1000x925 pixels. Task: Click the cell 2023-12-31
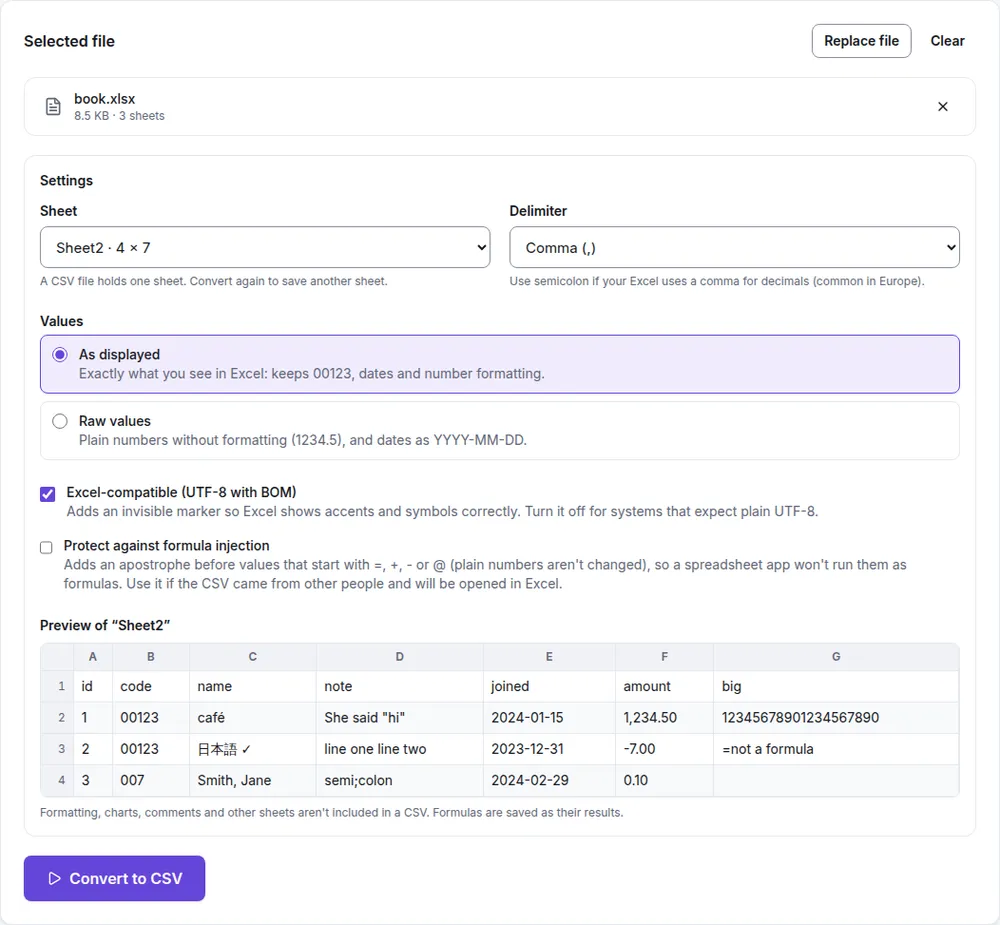click(x=549, y=749)
